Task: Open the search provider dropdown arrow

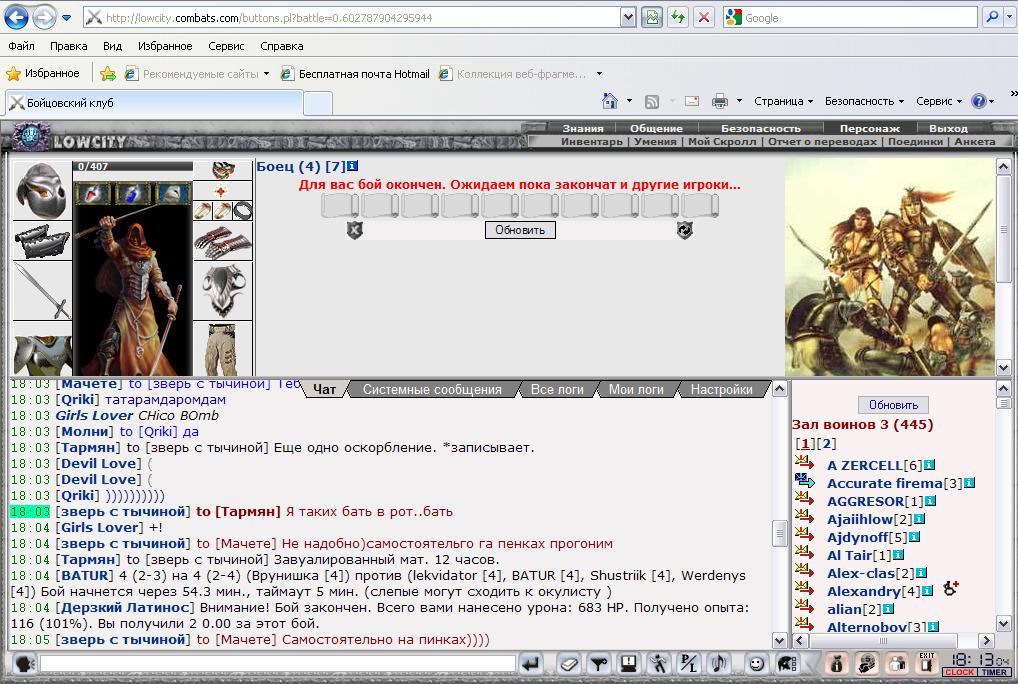Action: pyautogui.click(x=1010, y=18)
